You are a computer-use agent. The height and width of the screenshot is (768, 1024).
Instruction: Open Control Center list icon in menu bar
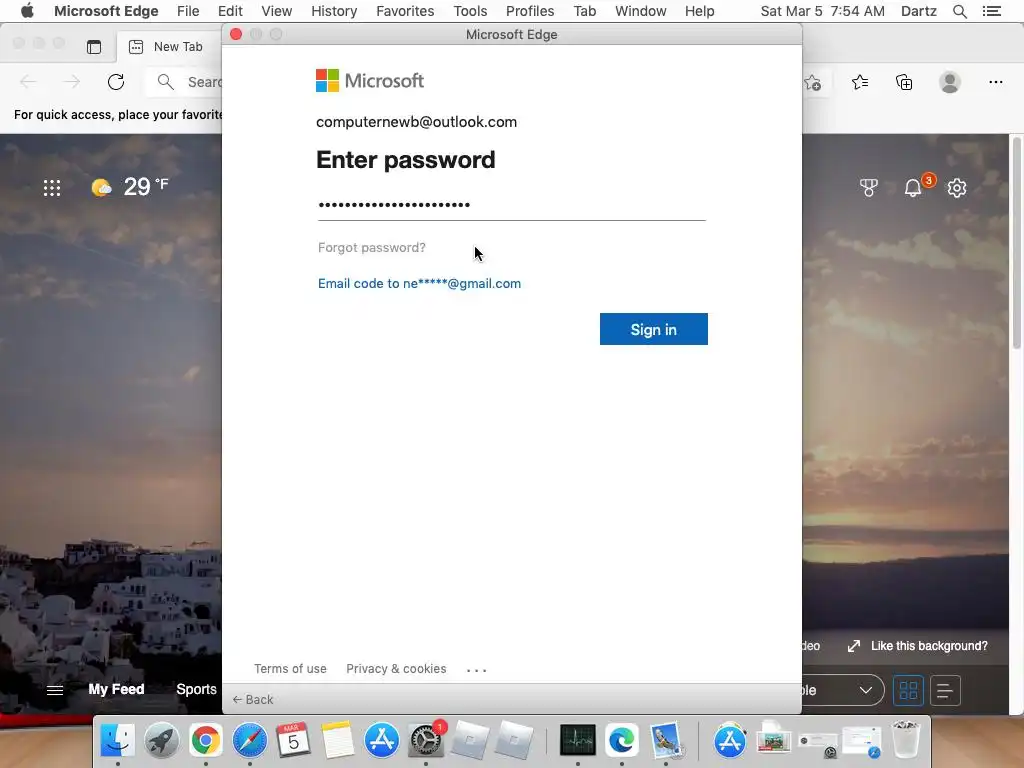point(991,11)
